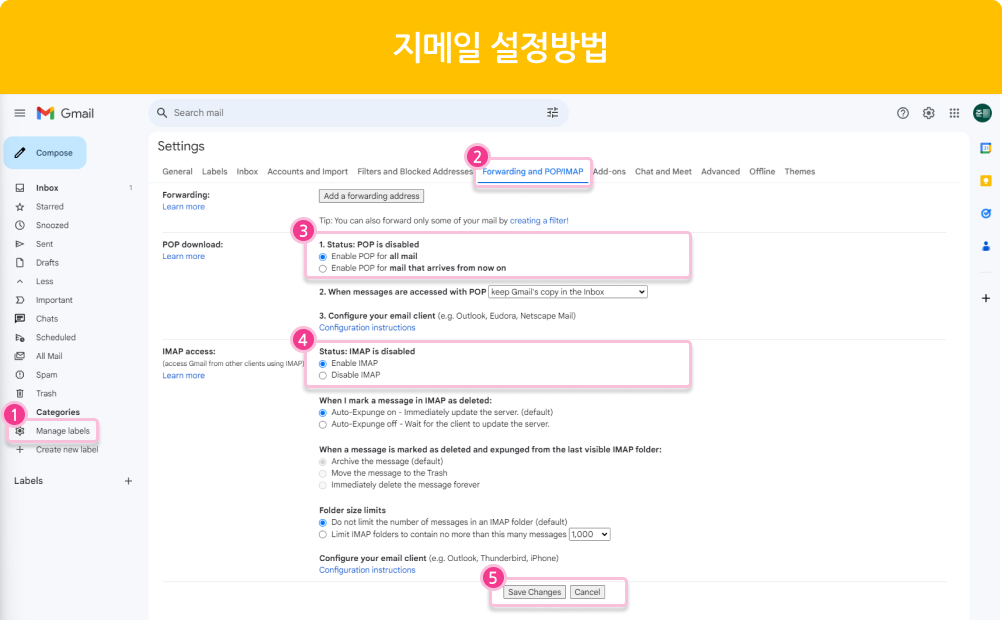Click Create new label in sidebar

point(66,449)
